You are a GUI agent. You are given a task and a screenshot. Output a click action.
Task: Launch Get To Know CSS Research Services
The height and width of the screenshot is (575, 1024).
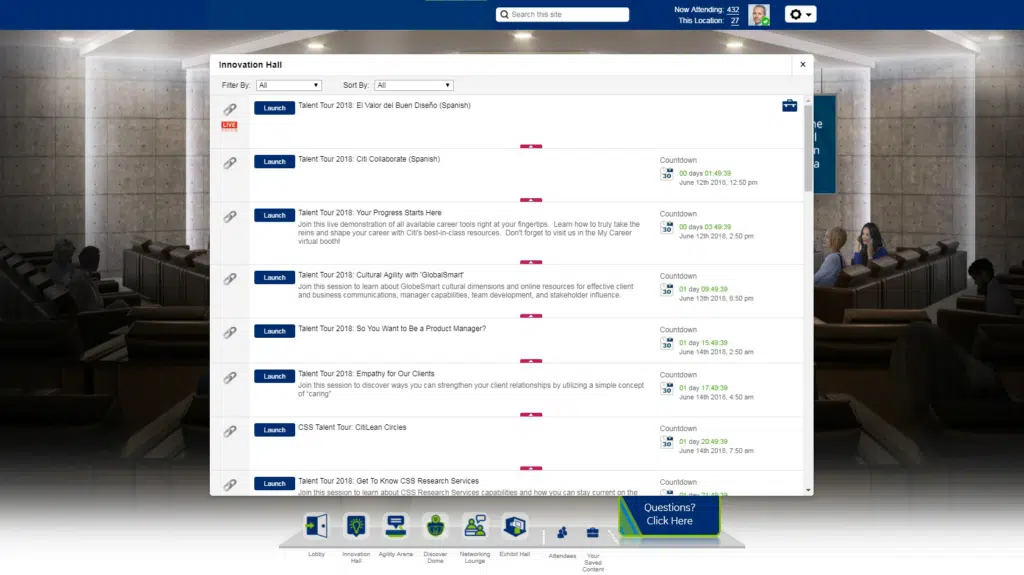coord(274,484)
